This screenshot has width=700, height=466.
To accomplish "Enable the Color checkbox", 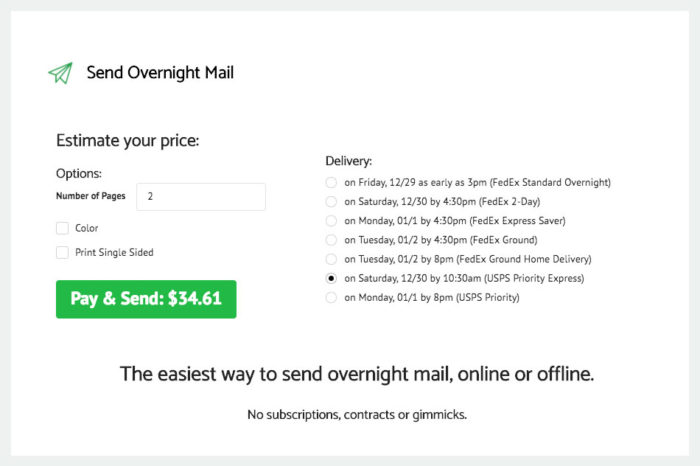I will point(62,228).
